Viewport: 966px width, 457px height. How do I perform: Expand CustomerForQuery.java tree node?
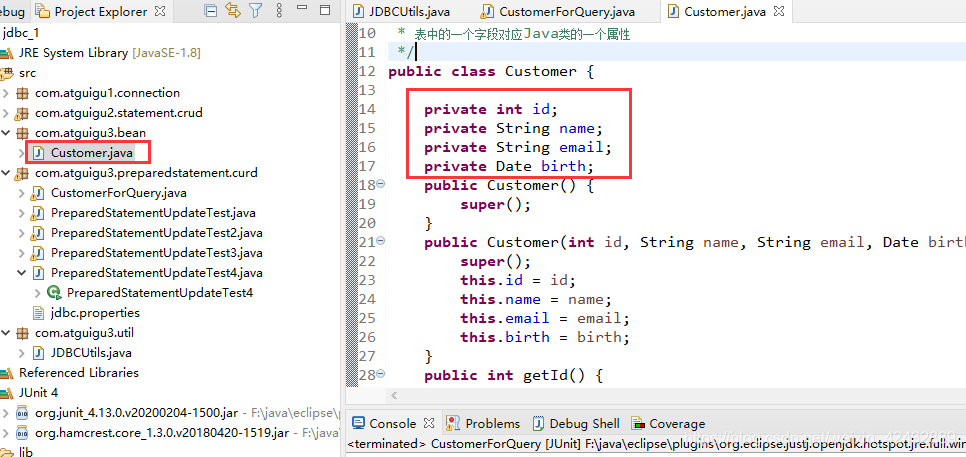pyautogui.click(x=22, y=193)
